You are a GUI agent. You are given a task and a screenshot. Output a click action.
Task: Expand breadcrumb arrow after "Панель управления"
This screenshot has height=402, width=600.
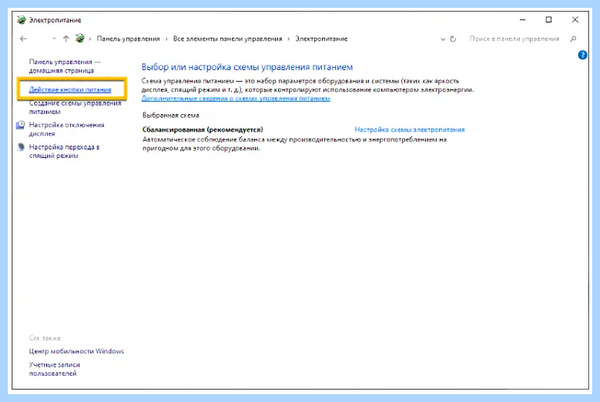pyautogui.click(x=166, y=39)
